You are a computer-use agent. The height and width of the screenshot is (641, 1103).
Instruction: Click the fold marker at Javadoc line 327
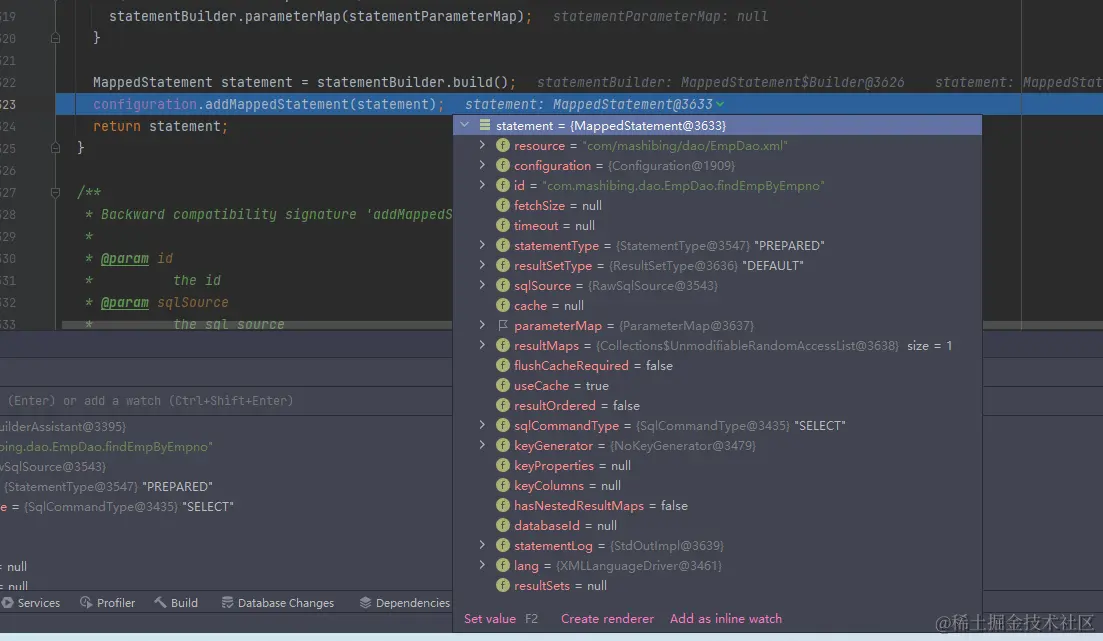[x=56, y=192]
